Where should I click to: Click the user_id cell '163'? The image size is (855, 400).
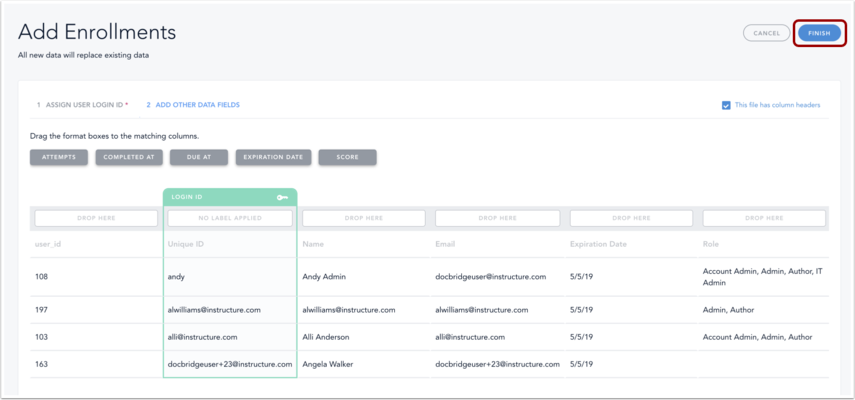(41, 364)
